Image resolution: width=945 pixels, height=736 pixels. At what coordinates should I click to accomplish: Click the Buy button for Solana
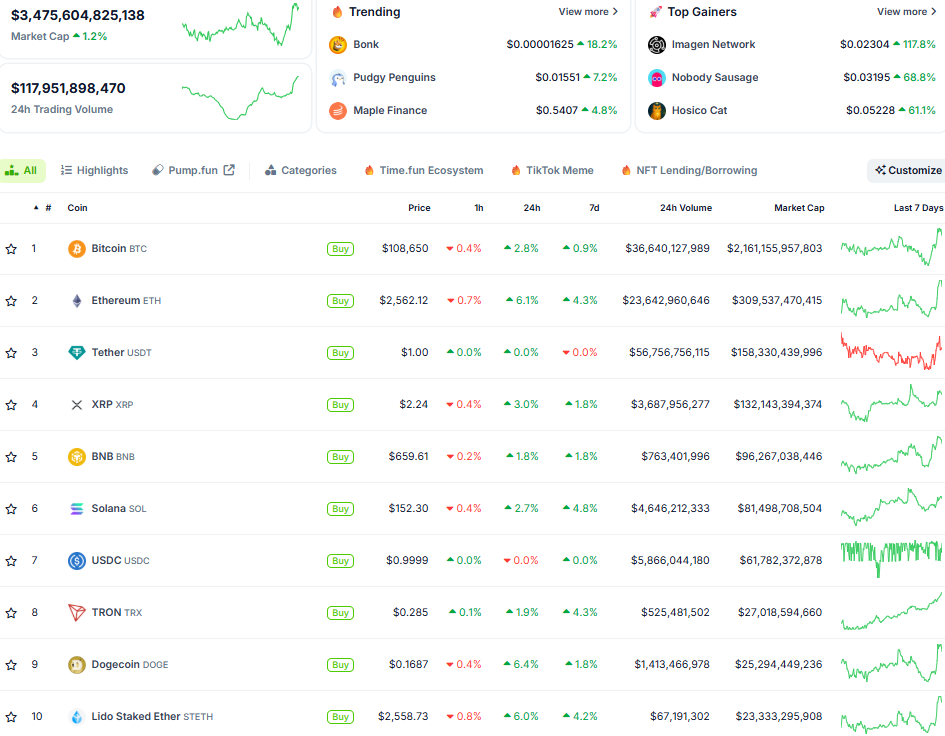pyautogui.click(x=340, y=508)
